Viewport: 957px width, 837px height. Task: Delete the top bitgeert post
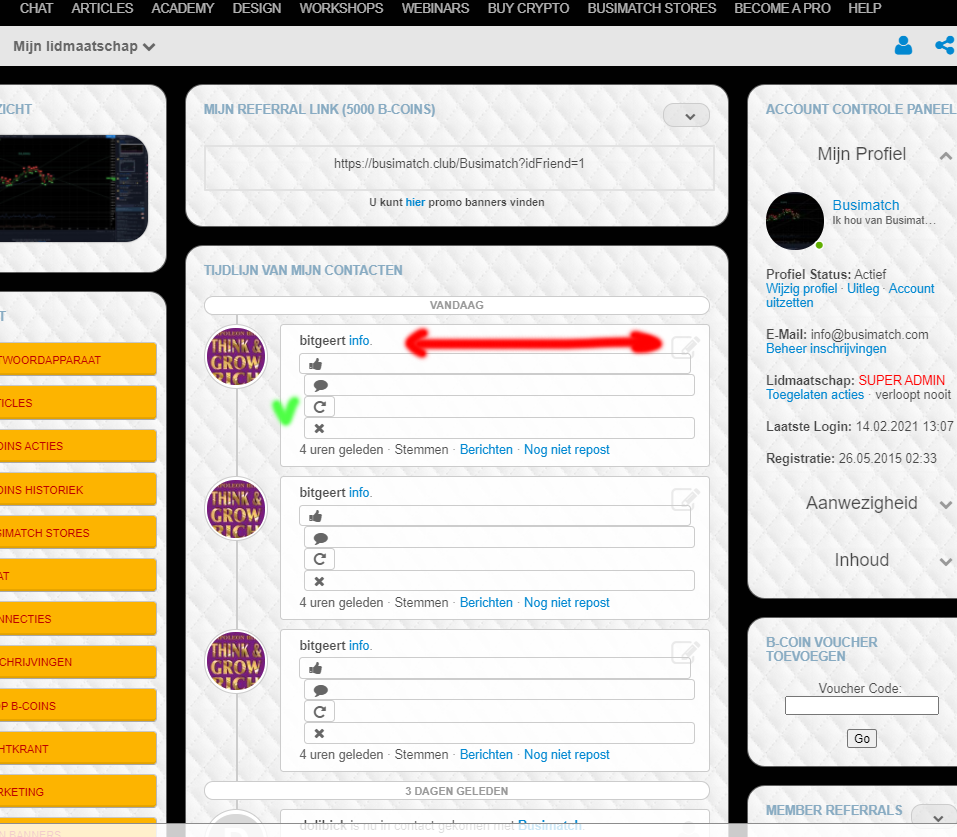[x=499, y=428]
